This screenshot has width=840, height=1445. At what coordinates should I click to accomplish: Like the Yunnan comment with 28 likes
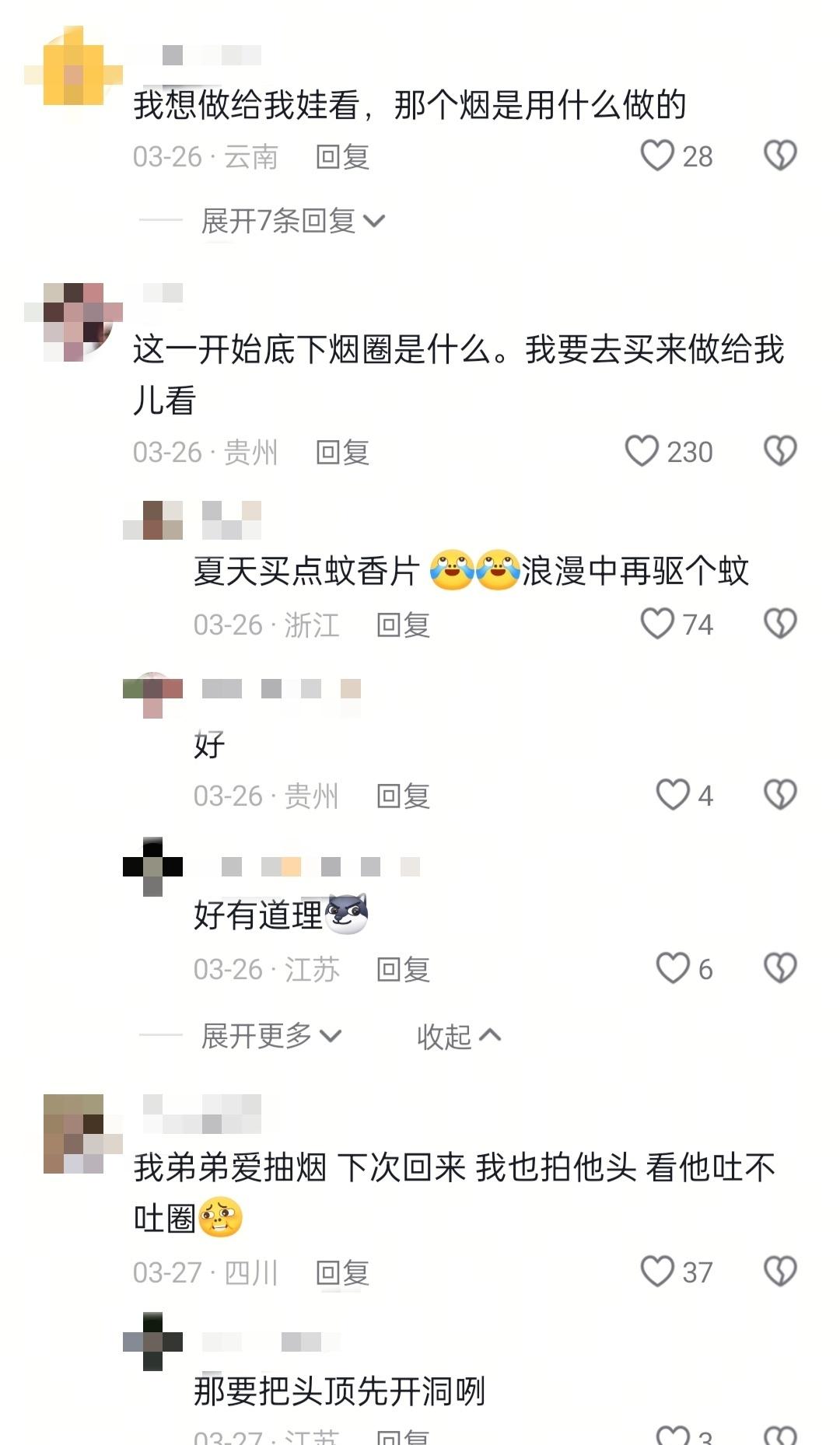pyautogui.click(x=657, y=156)
